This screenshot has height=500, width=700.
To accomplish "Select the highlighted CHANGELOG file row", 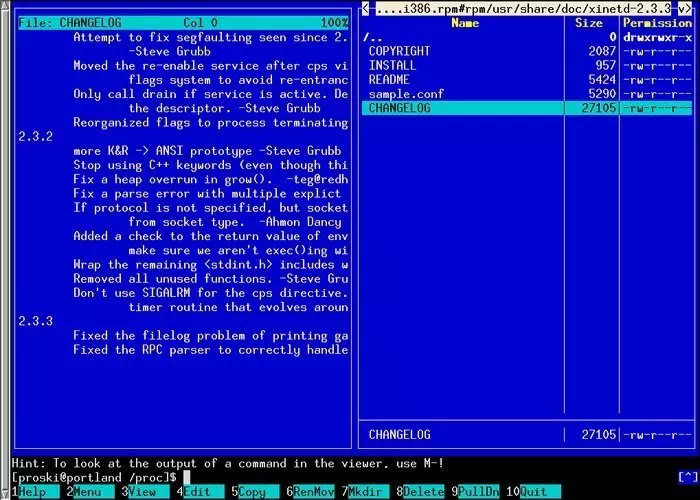I will click(x=527, y=108).
